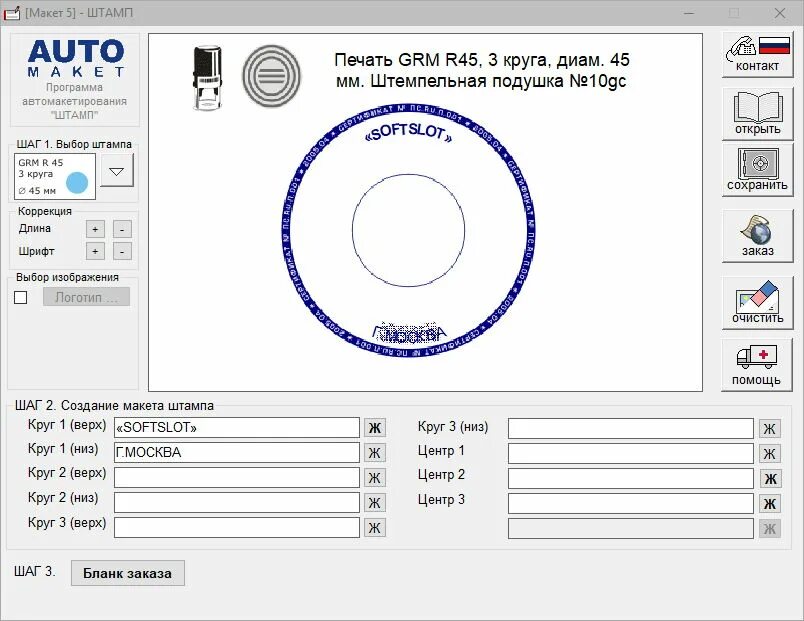Click the app icon in title bar
This screenshot has height=621, width=804.
(x=11, y=13)
